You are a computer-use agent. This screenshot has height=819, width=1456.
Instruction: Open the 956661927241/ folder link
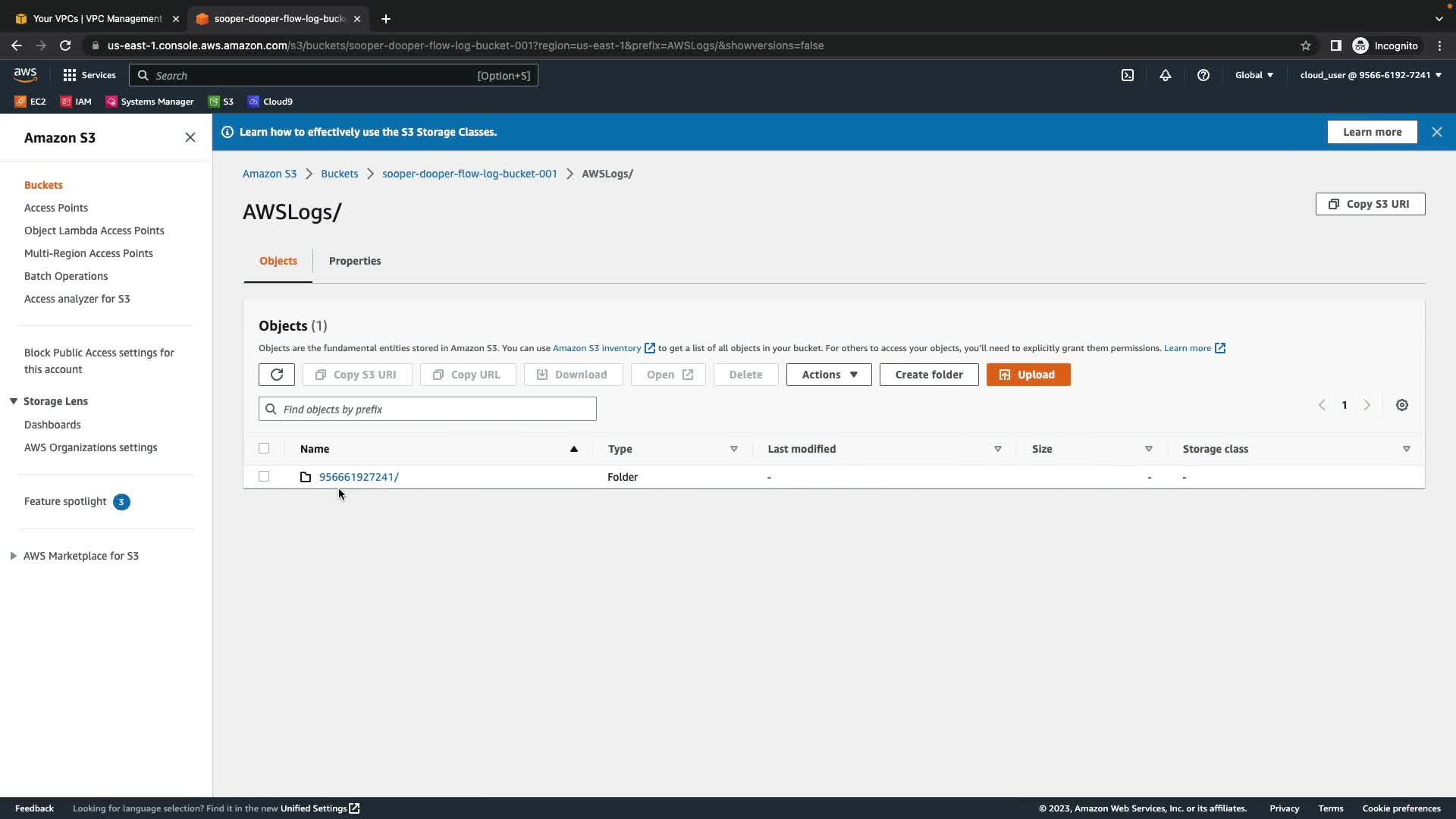[358, 477]
